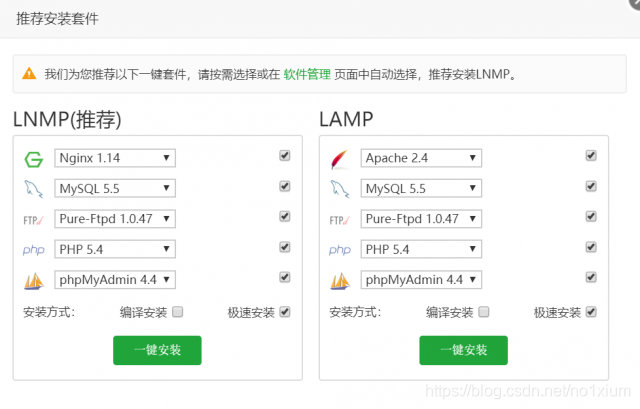Click 一键安装 button under LNMP
This screenshot has height=409, width=640.
(157, 350)
